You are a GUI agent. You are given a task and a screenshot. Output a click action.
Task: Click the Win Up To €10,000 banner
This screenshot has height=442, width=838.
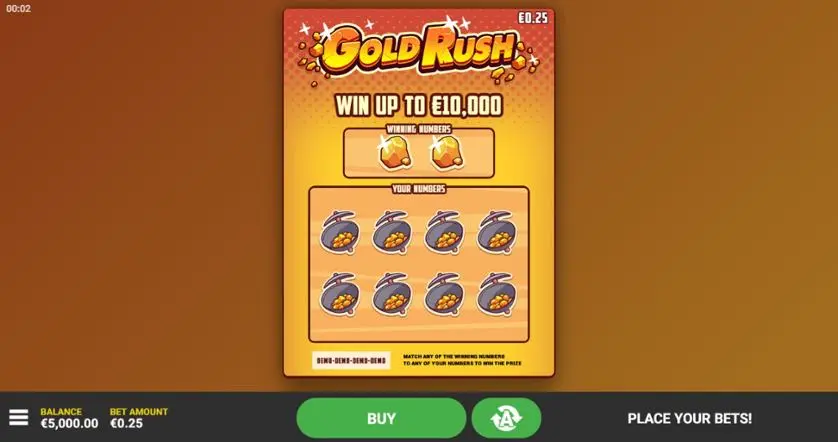click(419, 105)
